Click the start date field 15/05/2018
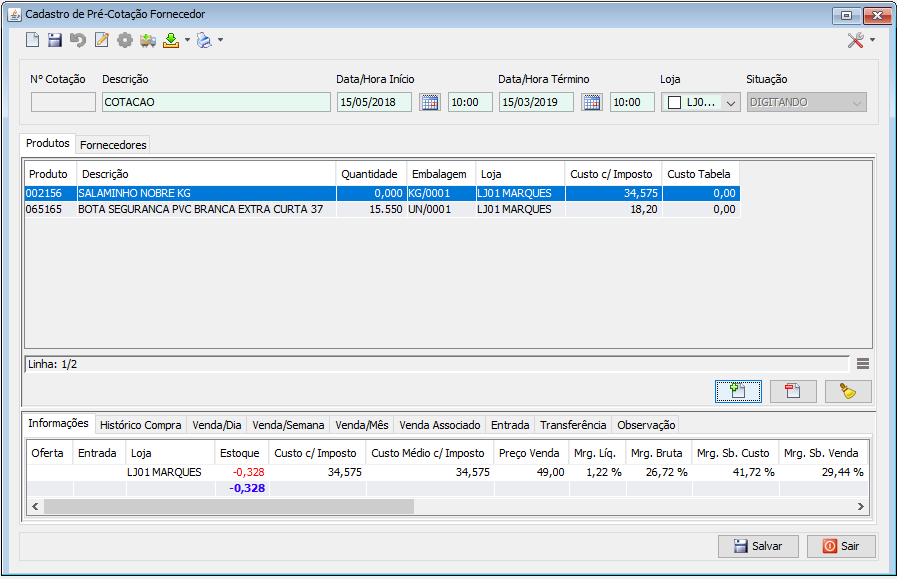The image size is (897, 579). pyautogui.click(x=374, y=102)
